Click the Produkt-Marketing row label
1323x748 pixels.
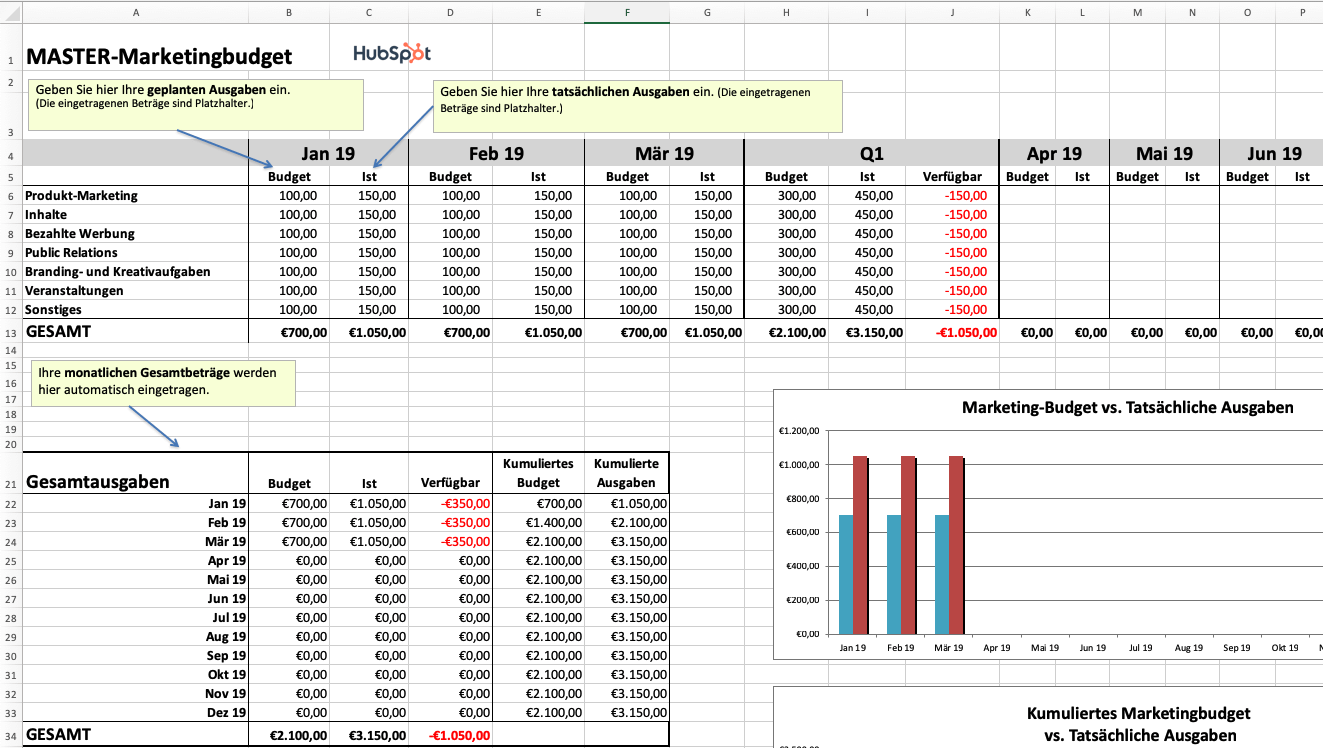81,196
